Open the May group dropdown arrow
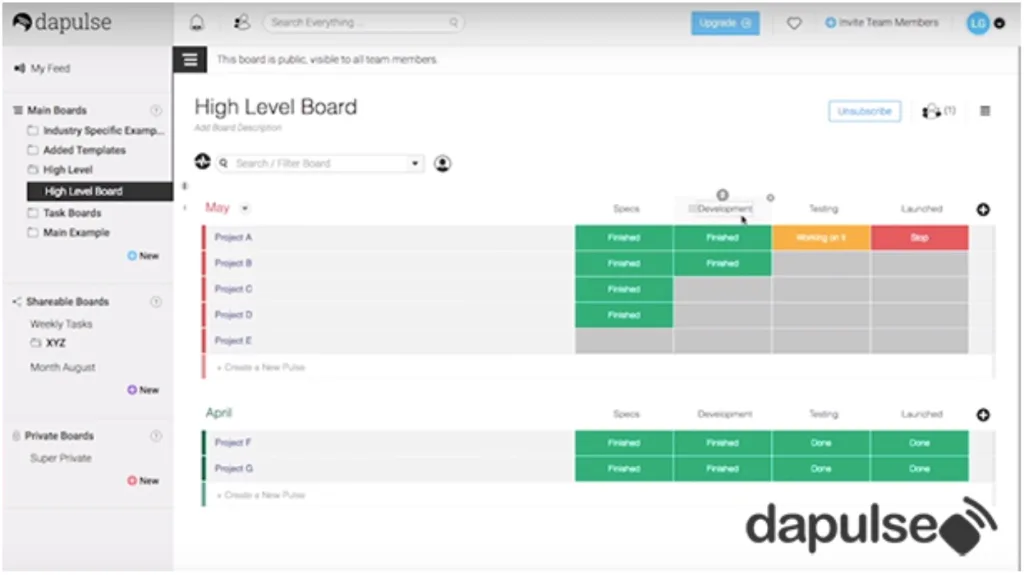This screenshot has height=575, width=1024. point(245,208)
